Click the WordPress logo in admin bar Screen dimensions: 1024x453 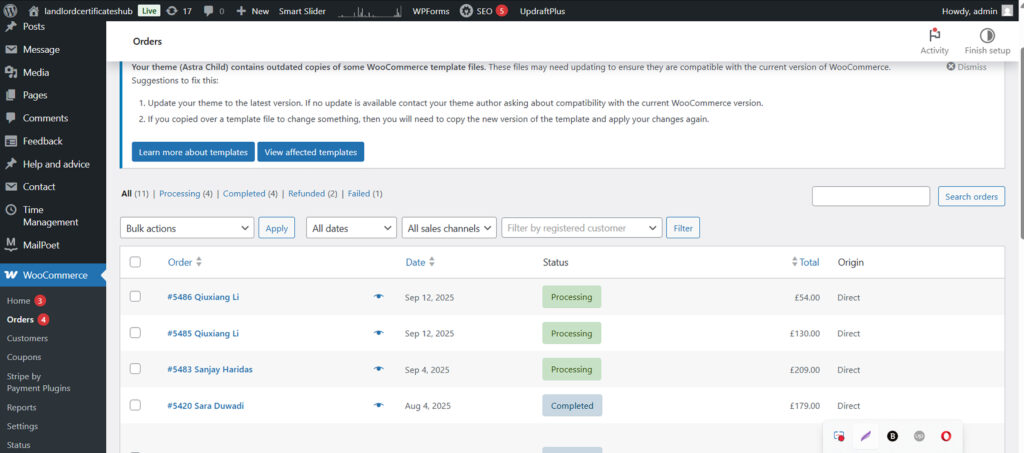coord(11,11)
